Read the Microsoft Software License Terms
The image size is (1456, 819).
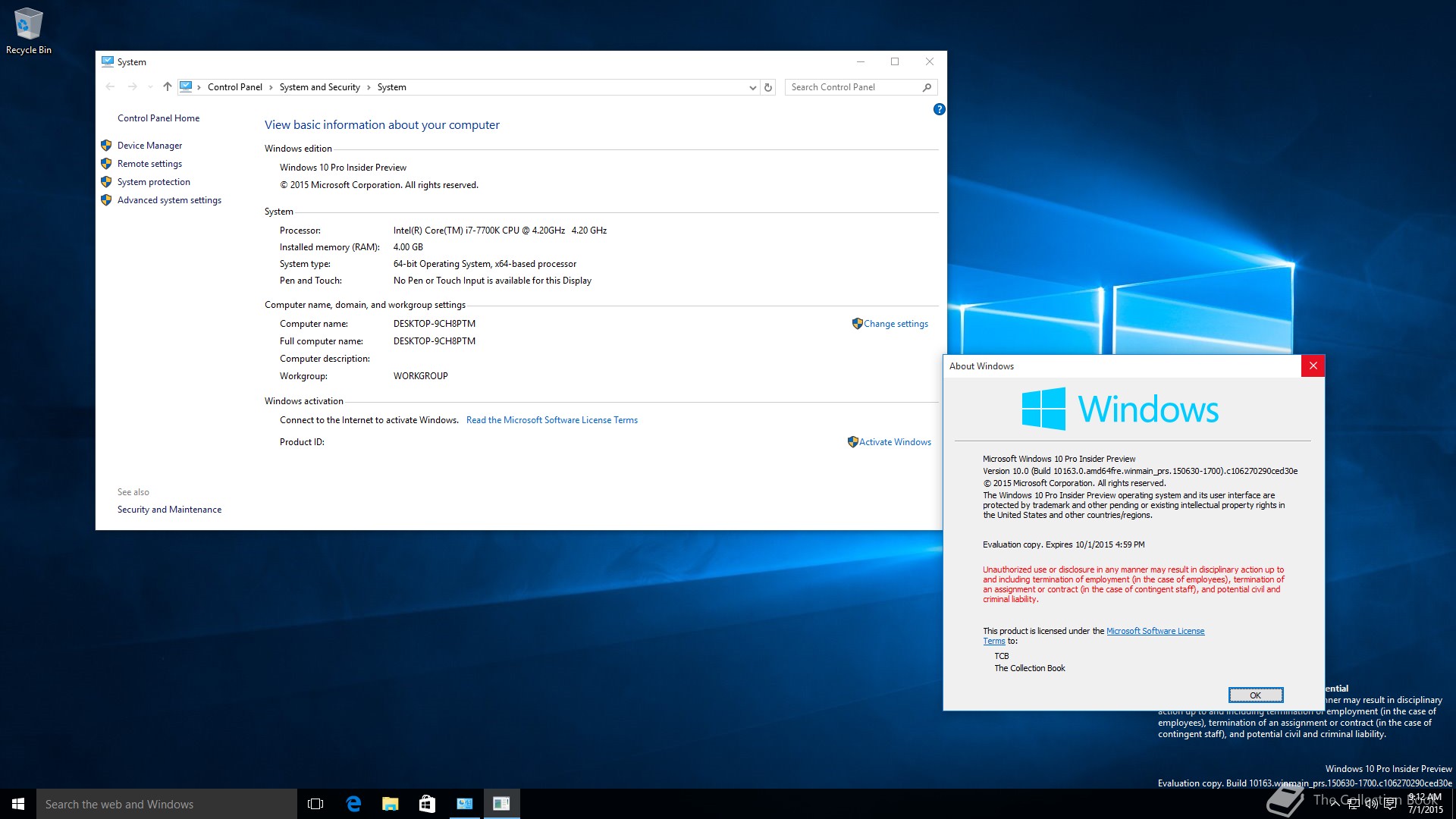[x=552, y=420]
